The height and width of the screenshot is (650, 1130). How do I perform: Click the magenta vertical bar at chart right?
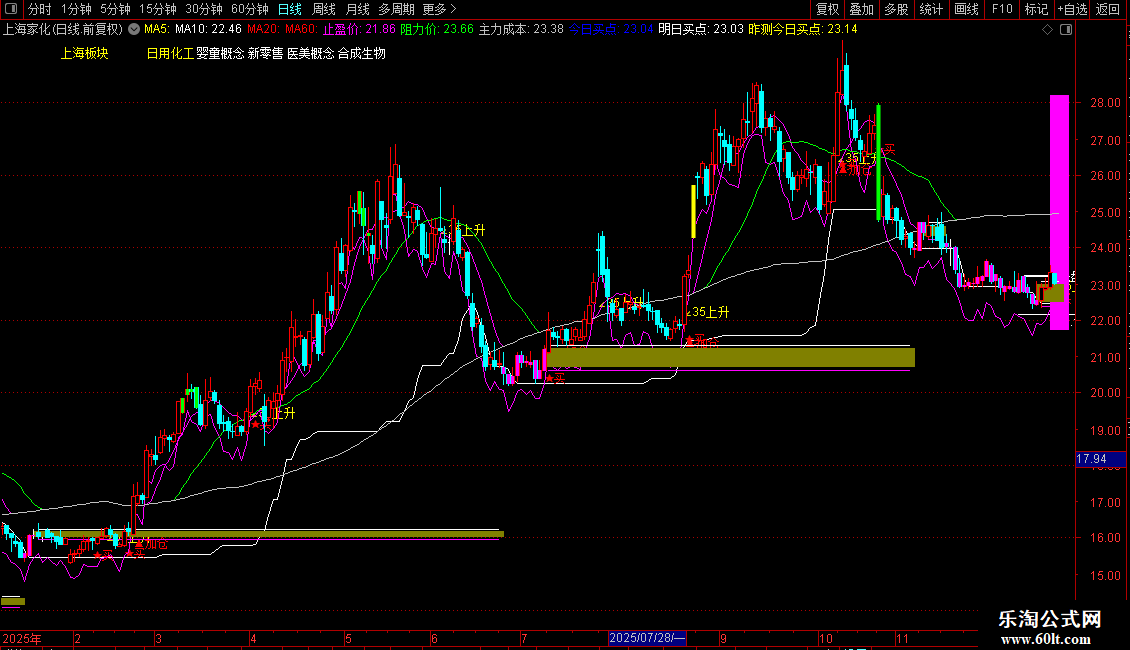(1059, 213)
